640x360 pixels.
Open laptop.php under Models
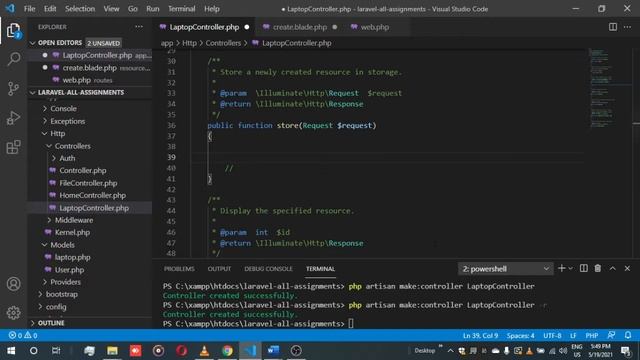(73, 257)
